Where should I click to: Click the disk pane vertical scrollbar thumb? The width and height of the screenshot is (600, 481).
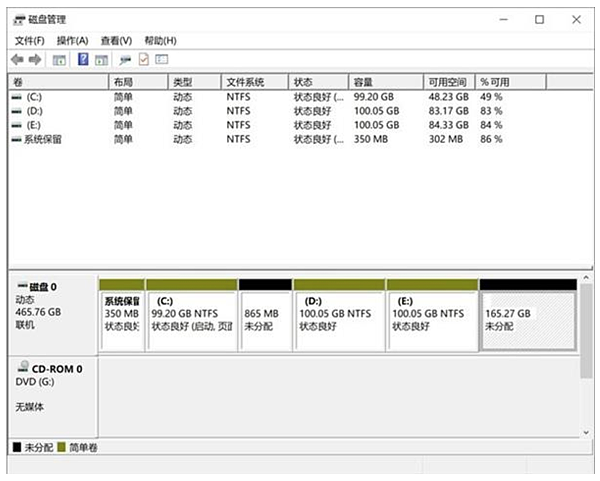pyautogui.click(x=586, y=331)
